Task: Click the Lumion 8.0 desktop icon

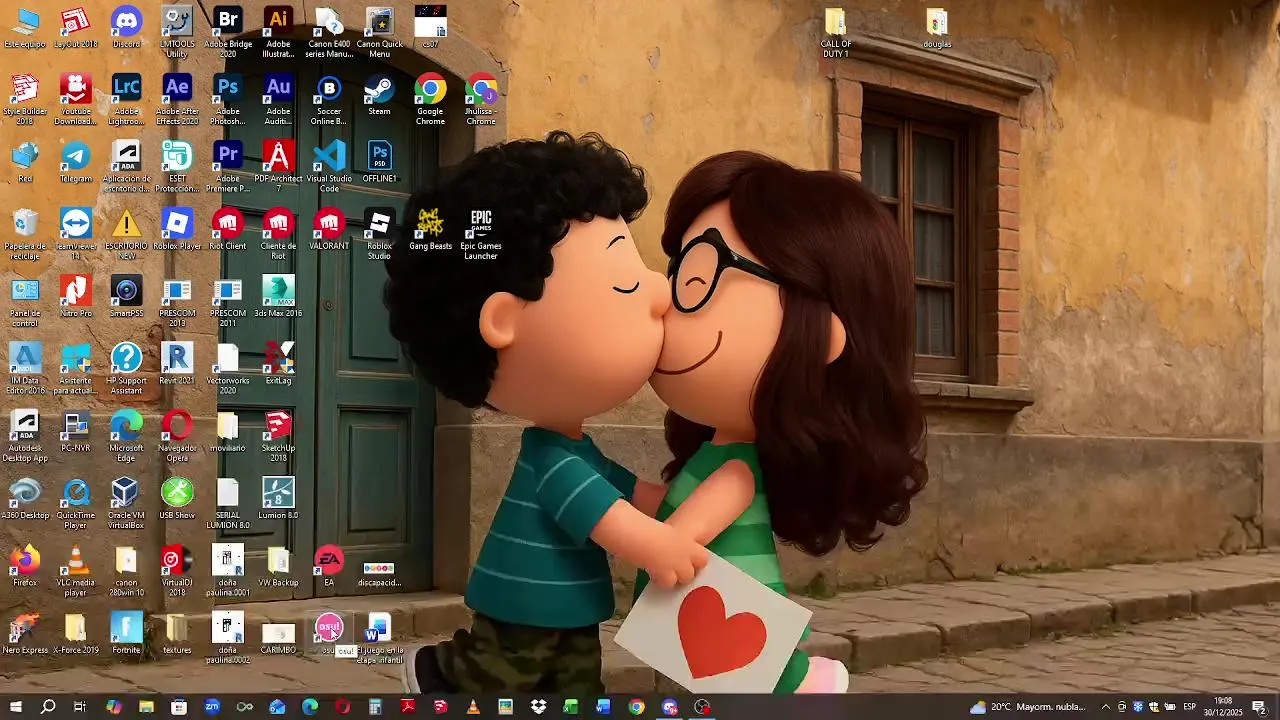Action: click(x=278, y=498)
